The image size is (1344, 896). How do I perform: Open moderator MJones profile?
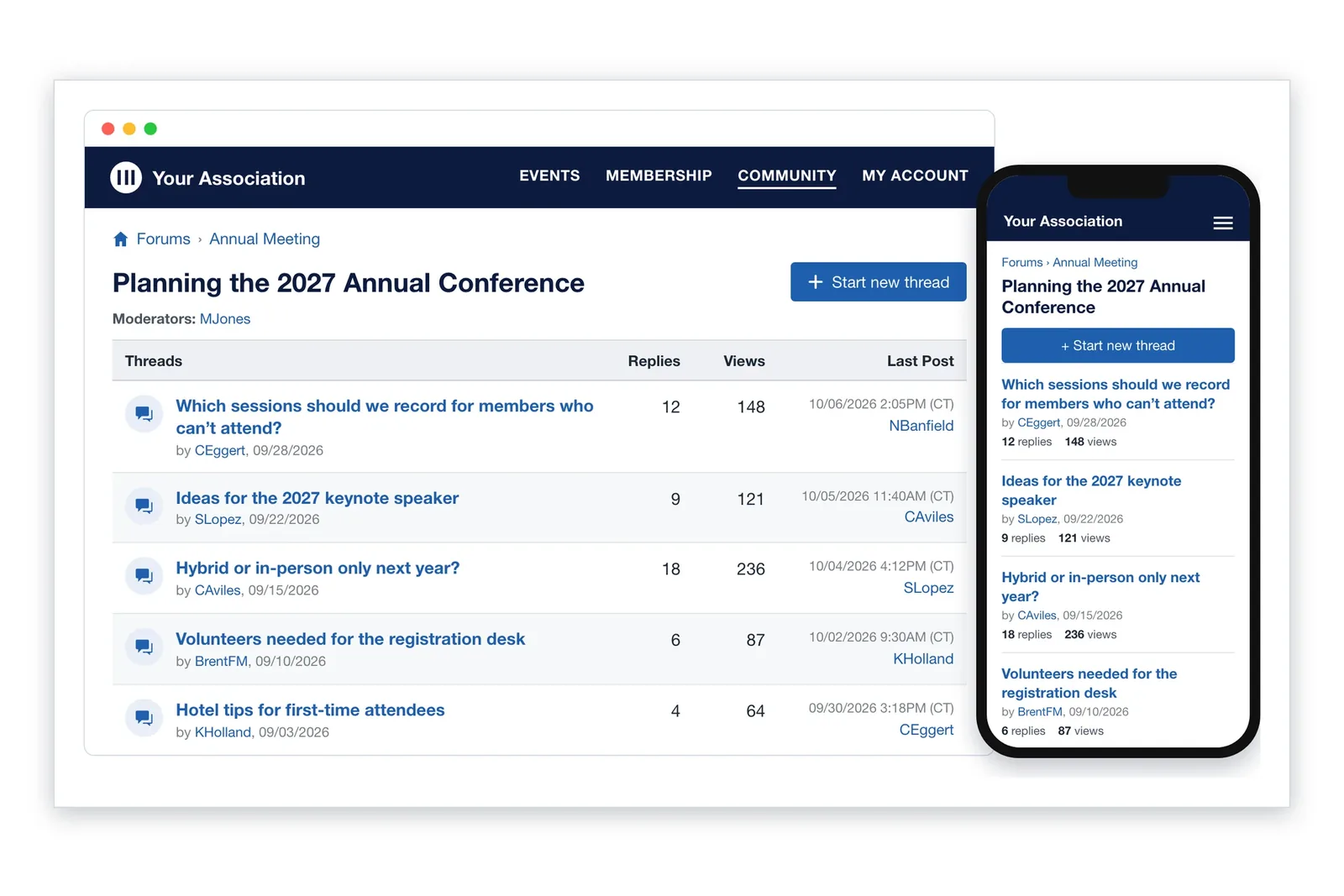tap(225, 319)
